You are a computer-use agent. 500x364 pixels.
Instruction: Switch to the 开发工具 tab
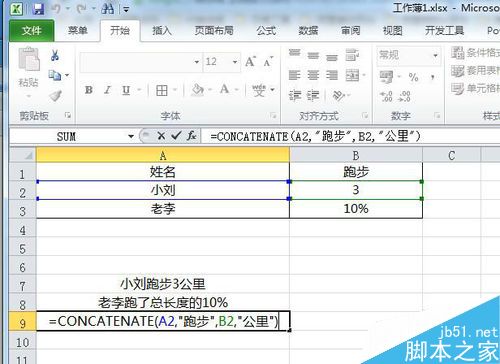[x=444, y=31]
